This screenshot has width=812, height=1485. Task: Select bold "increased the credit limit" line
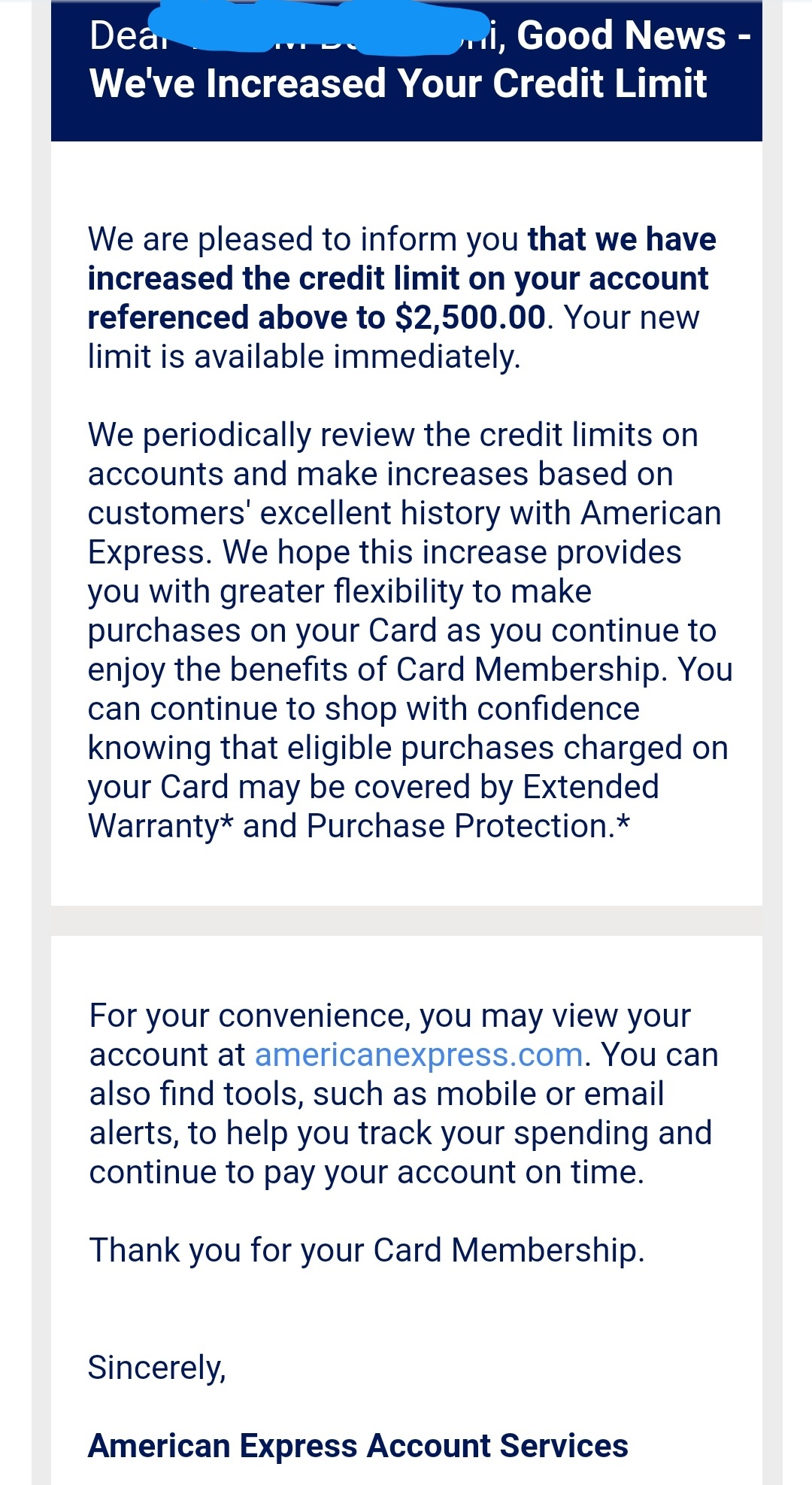click(x=398, y=278)
